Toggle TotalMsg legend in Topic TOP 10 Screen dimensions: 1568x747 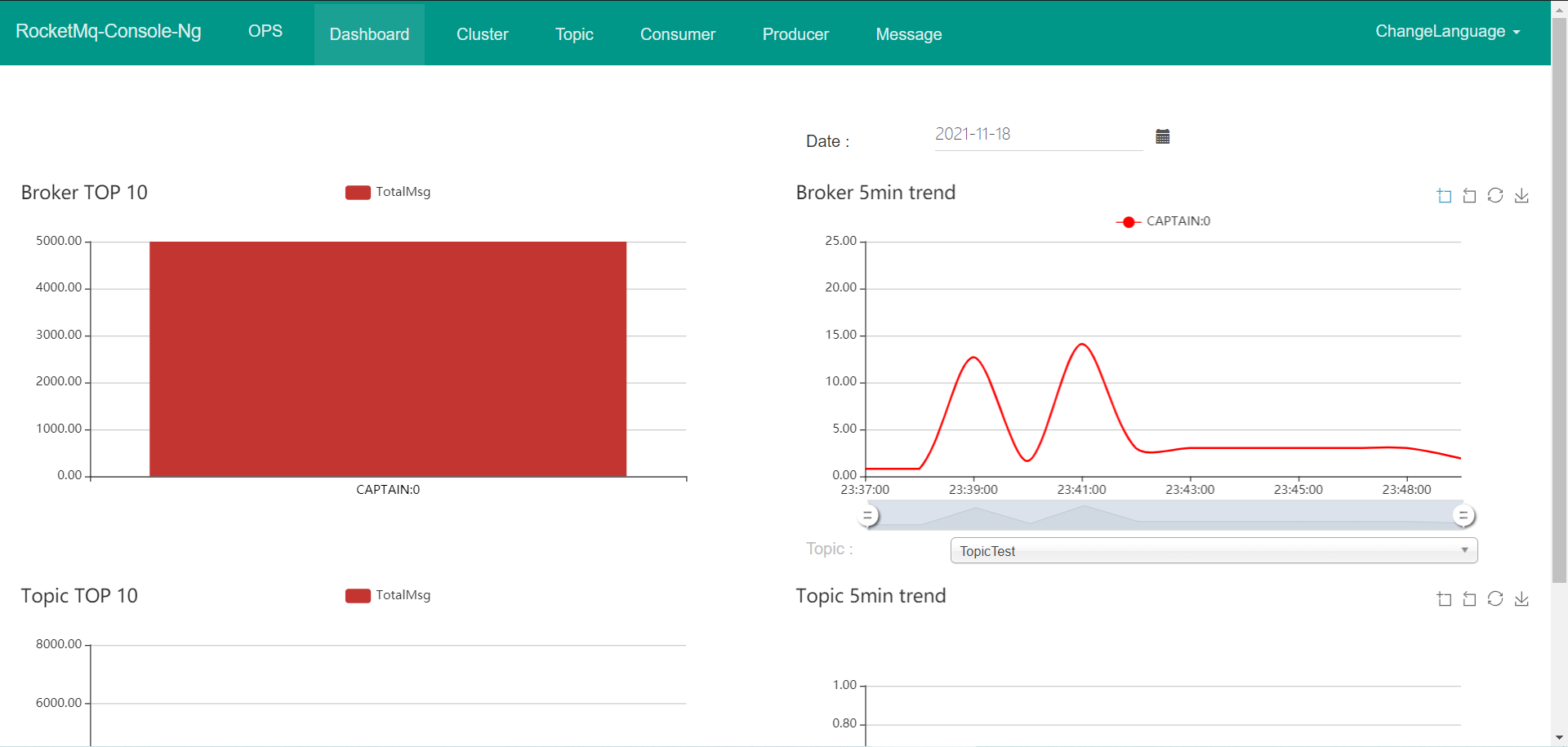(x=388, y=595)
